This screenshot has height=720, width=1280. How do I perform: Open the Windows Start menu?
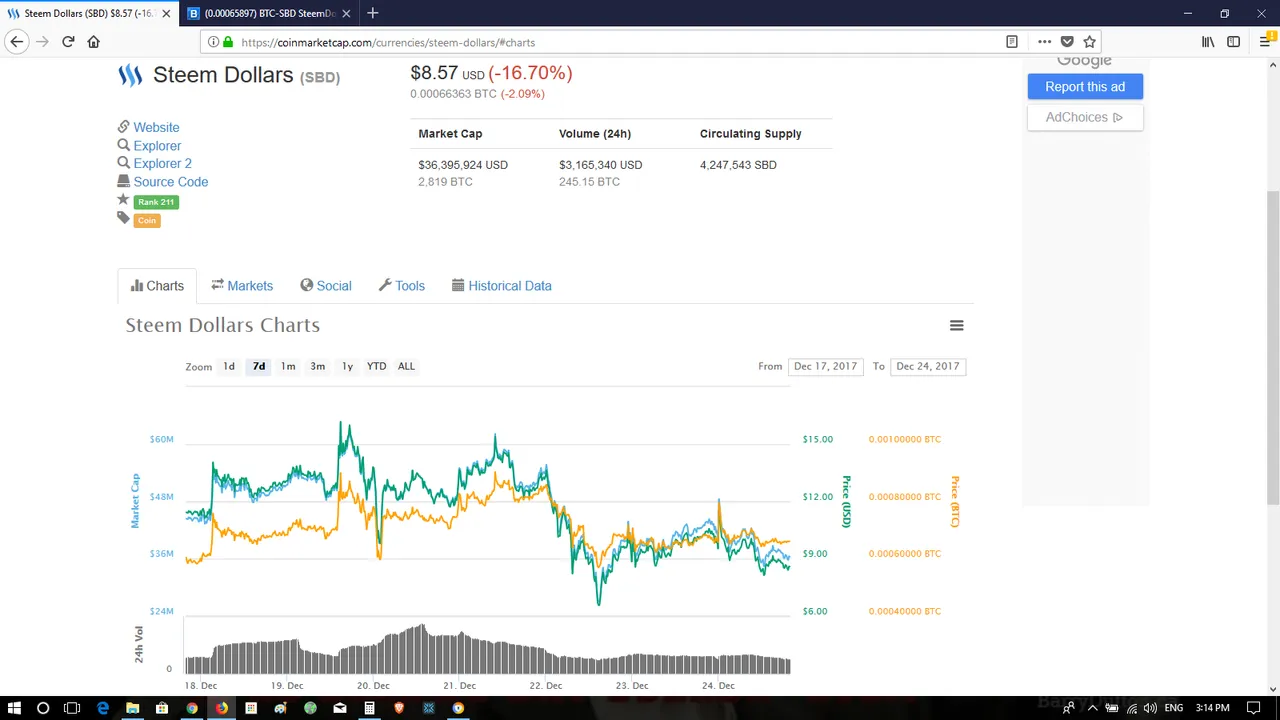pos(14,708)
